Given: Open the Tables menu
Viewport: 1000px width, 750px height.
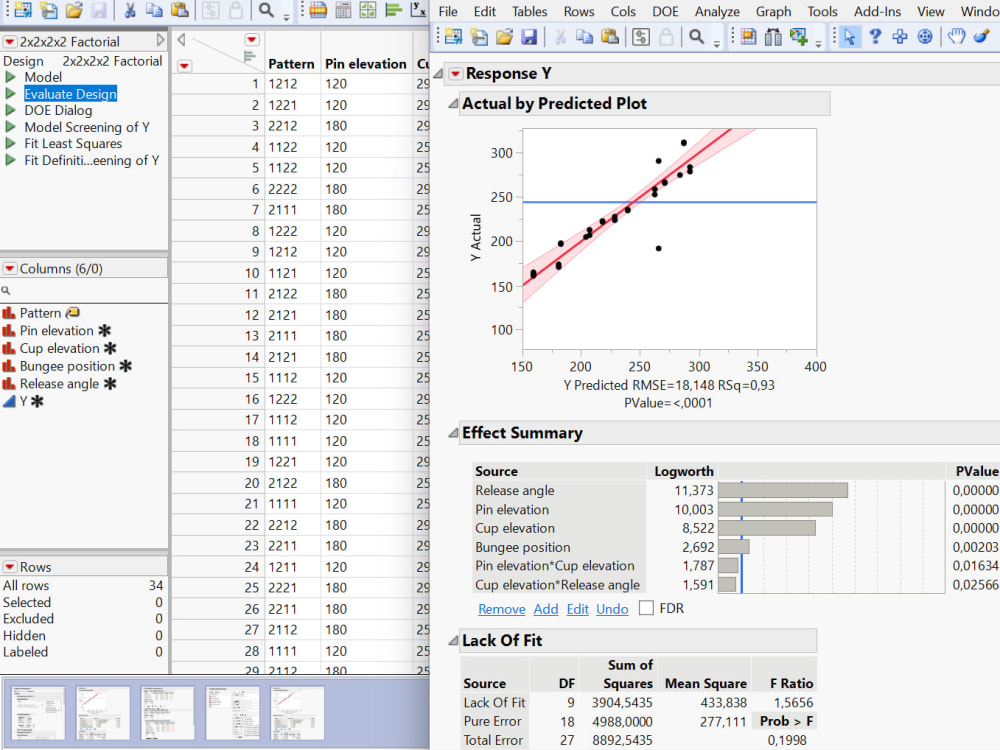Looking at the screenshot, I should [529, 11].
